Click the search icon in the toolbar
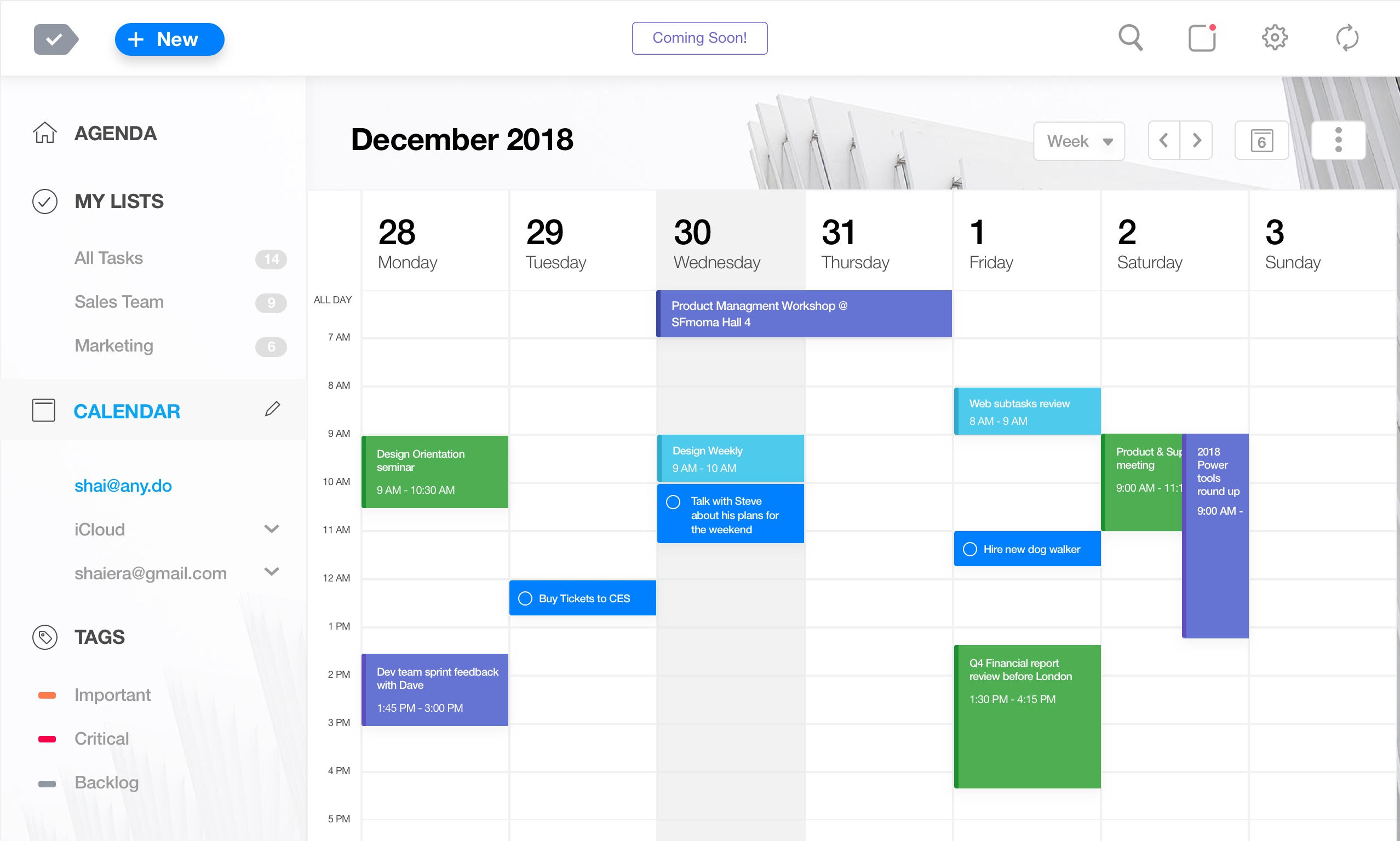 click(x=1130, y=38)
